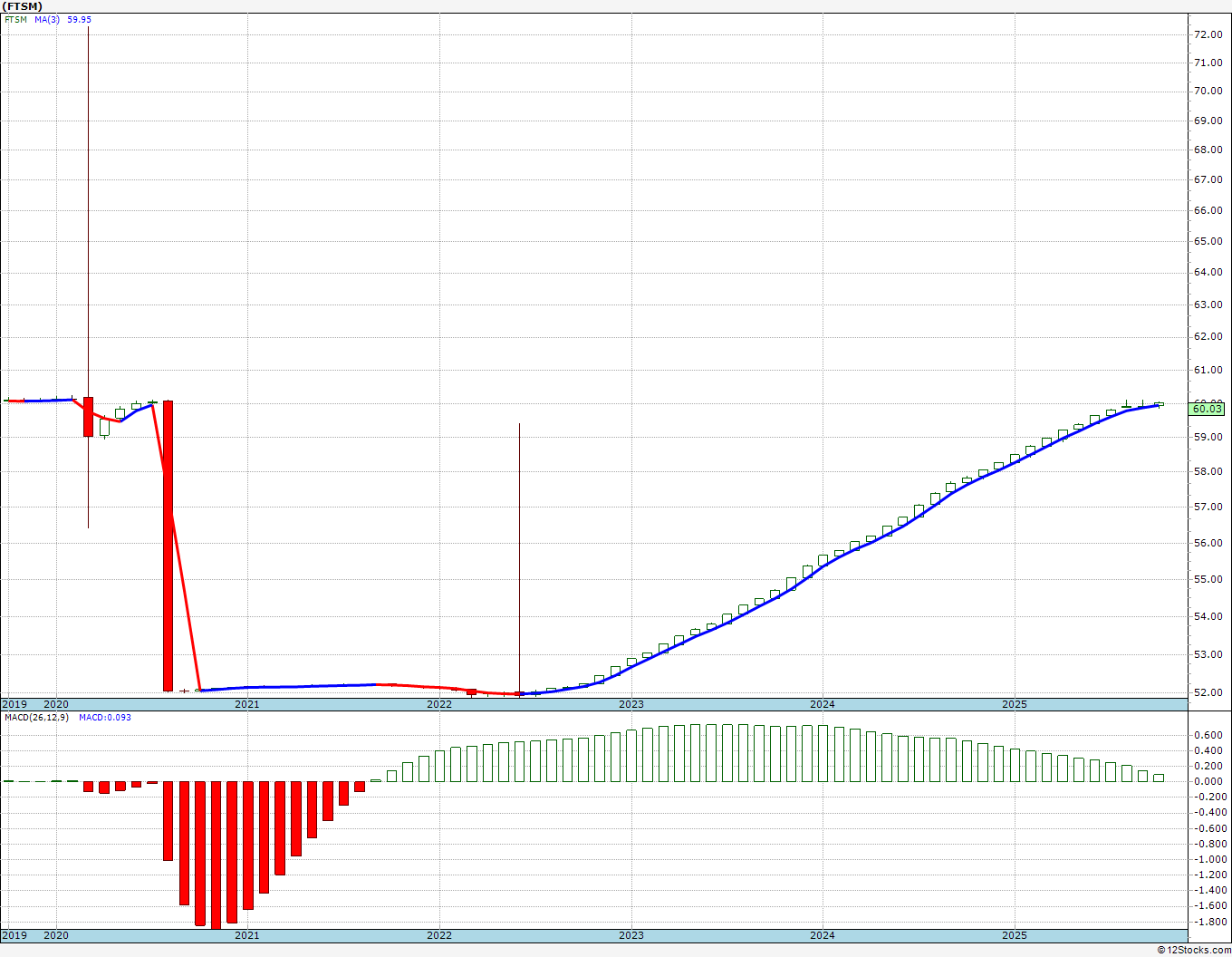
Task: Click the 64.00 price axis label
Action: pyautogui.click(x=1208, y=272)
